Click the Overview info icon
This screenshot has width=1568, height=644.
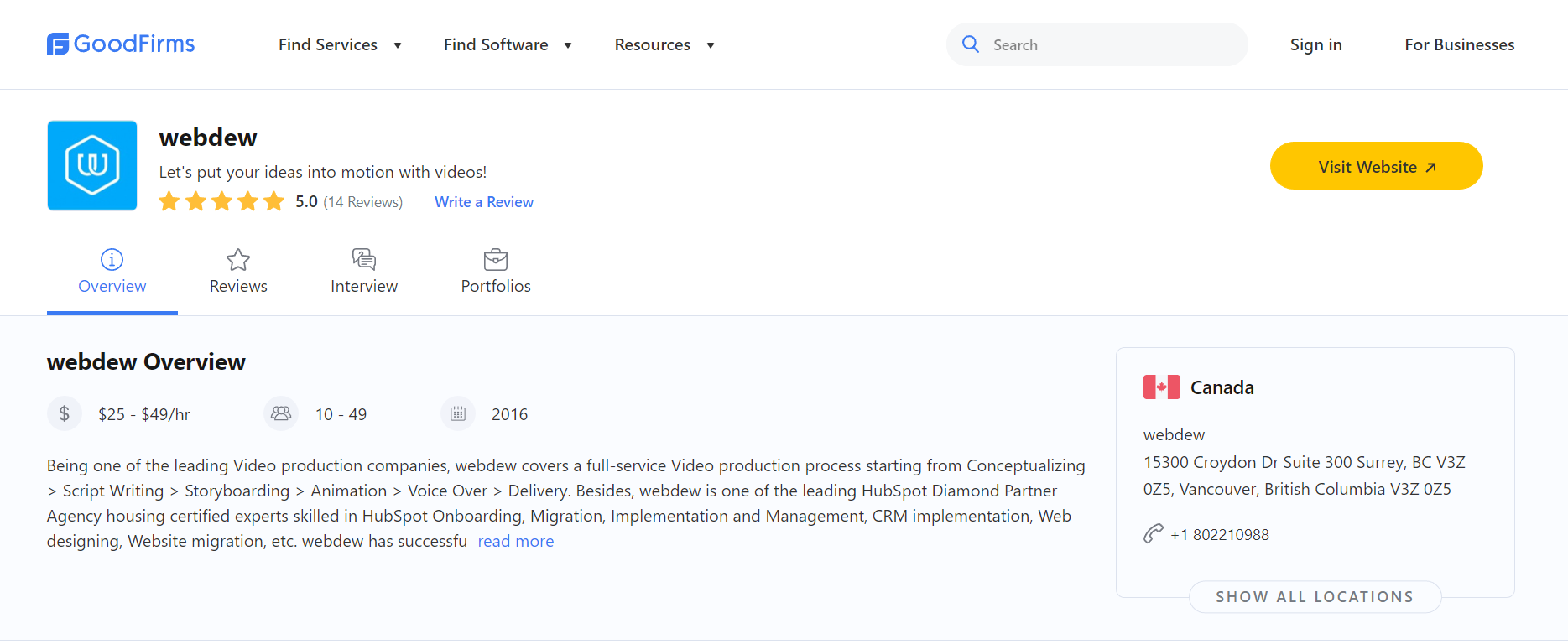point(112,259)
